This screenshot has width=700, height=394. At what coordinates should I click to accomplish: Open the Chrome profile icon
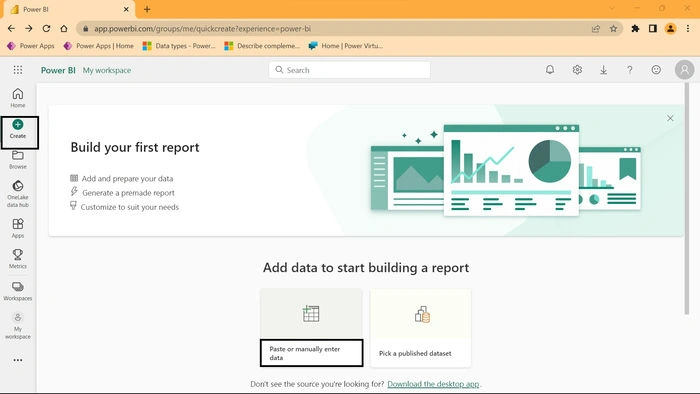(670, 29)
